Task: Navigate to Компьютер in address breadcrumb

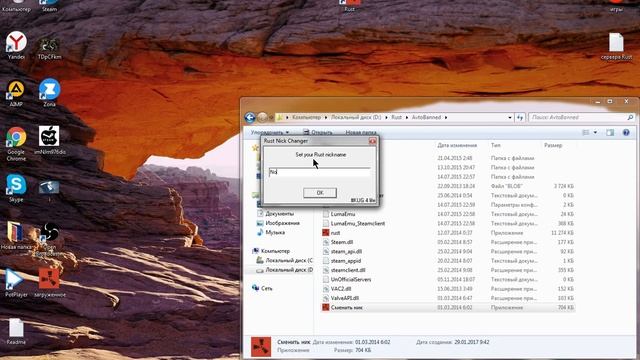Action: pyautogui.click(x=306, y=118)
